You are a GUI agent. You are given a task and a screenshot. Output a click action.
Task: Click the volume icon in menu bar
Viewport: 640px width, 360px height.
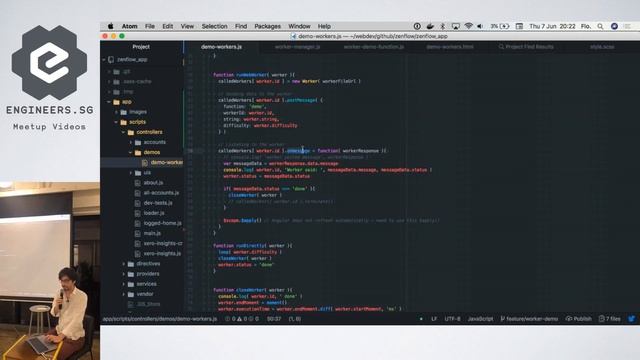(x=480, y=26)
